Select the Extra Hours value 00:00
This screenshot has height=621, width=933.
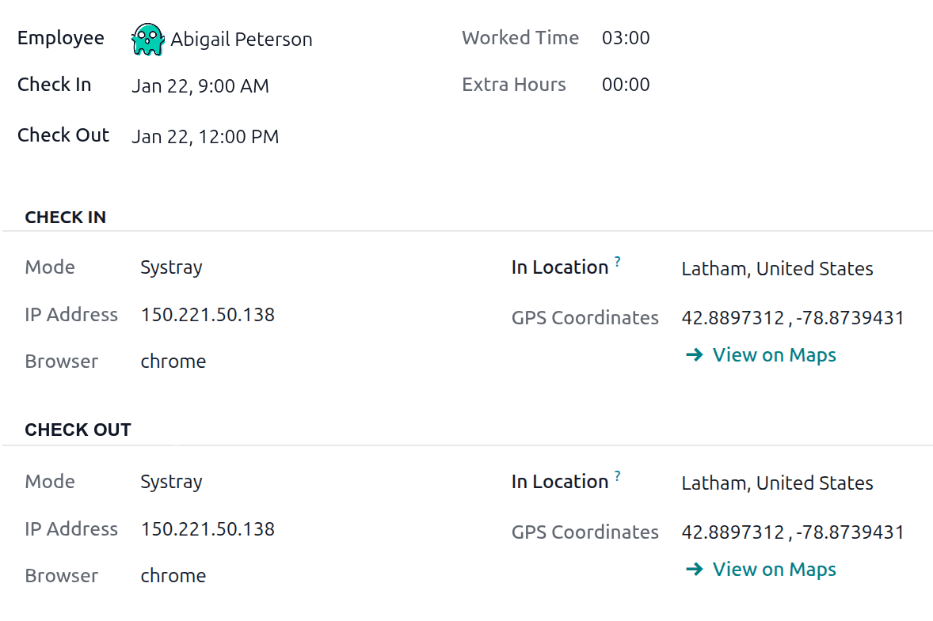(x=626, y=85)
